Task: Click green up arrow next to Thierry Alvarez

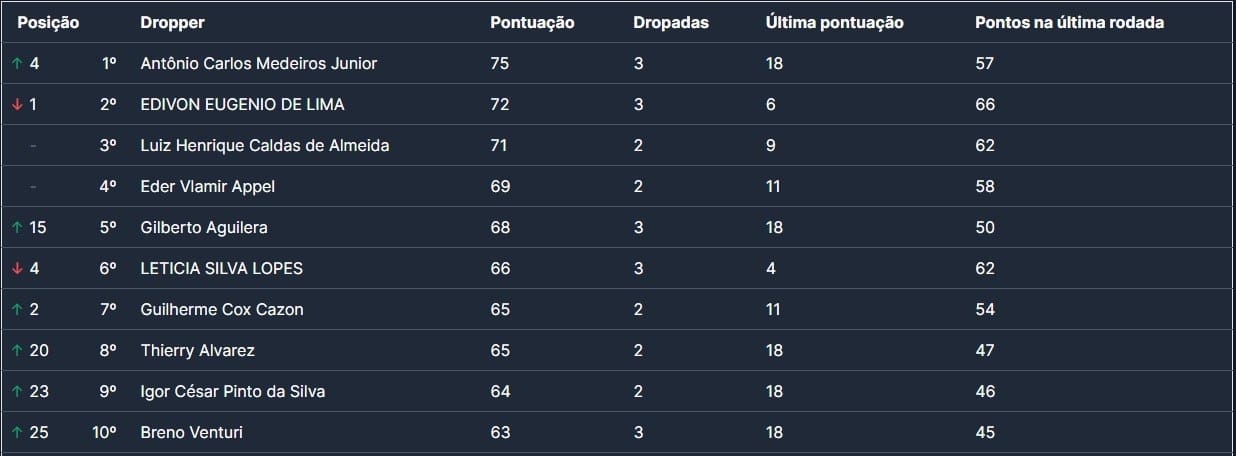Action: [x=17, y=350]
